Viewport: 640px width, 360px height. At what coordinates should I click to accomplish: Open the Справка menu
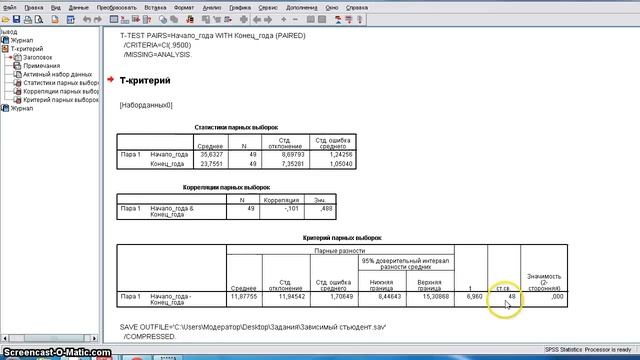(x=357, y=7)
